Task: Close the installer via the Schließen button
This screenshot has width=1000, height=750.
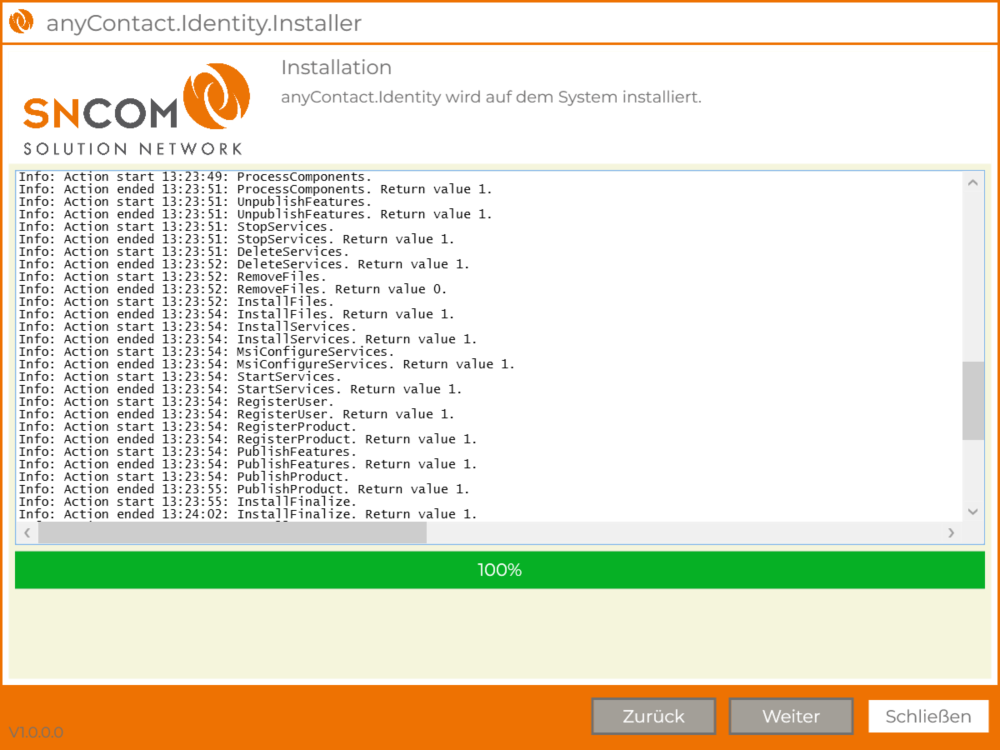Action: 928,716
